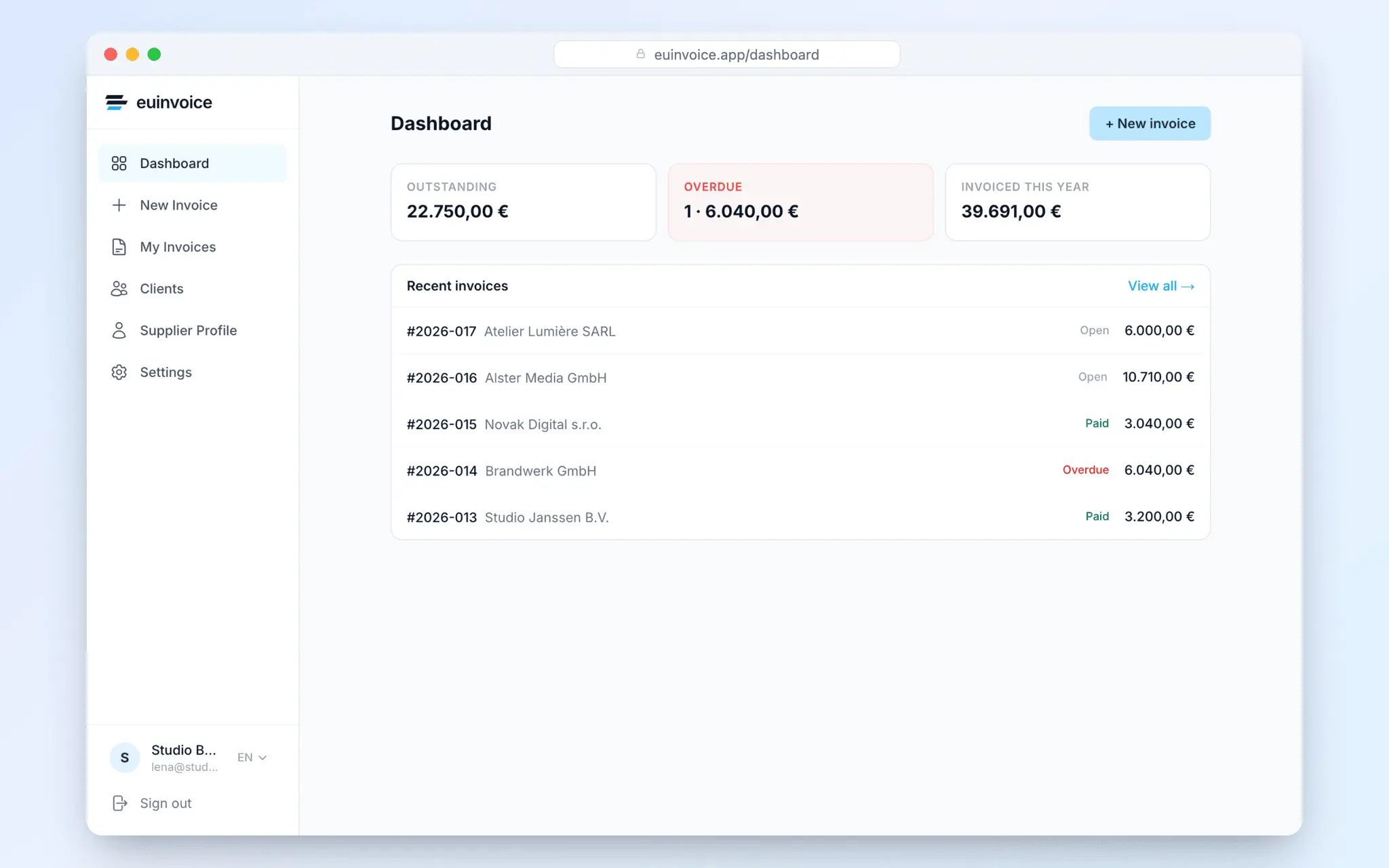Click the S avatar for Studio account
Viewport: 1389px width, 868px height.
point(125,757)
